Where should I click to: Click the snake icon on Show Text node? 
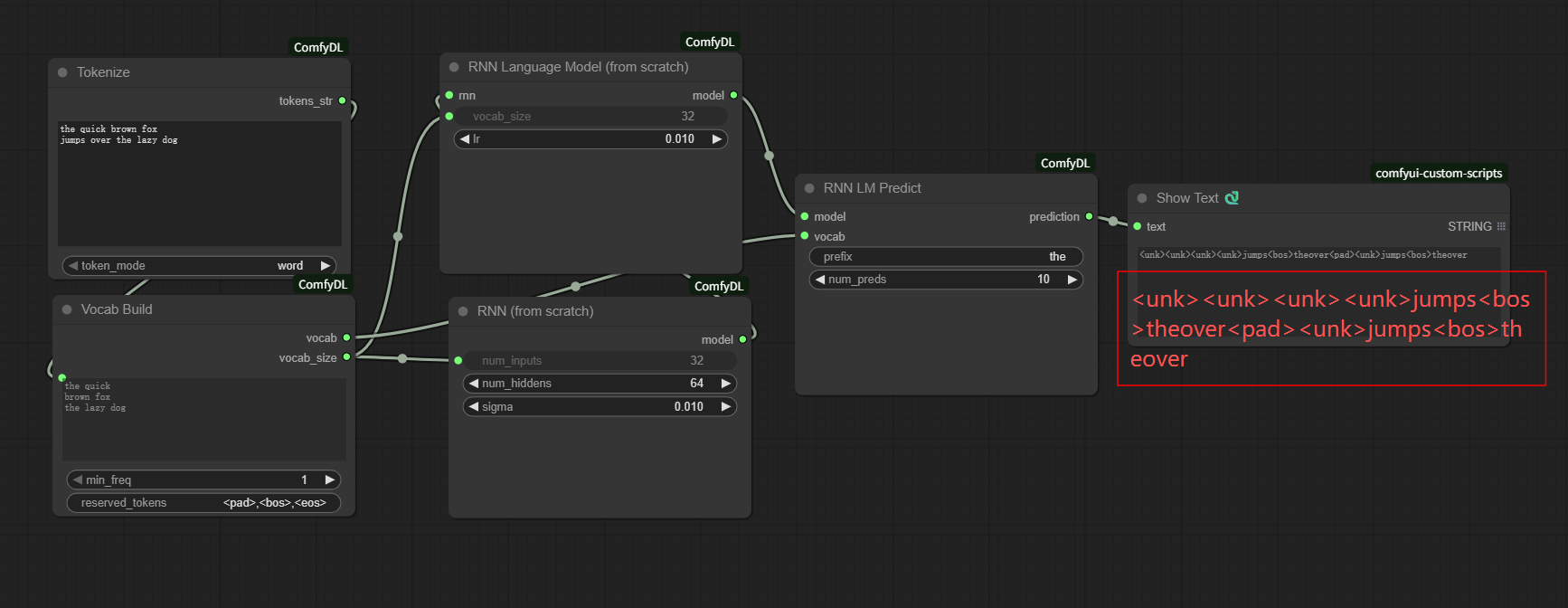1232,197
